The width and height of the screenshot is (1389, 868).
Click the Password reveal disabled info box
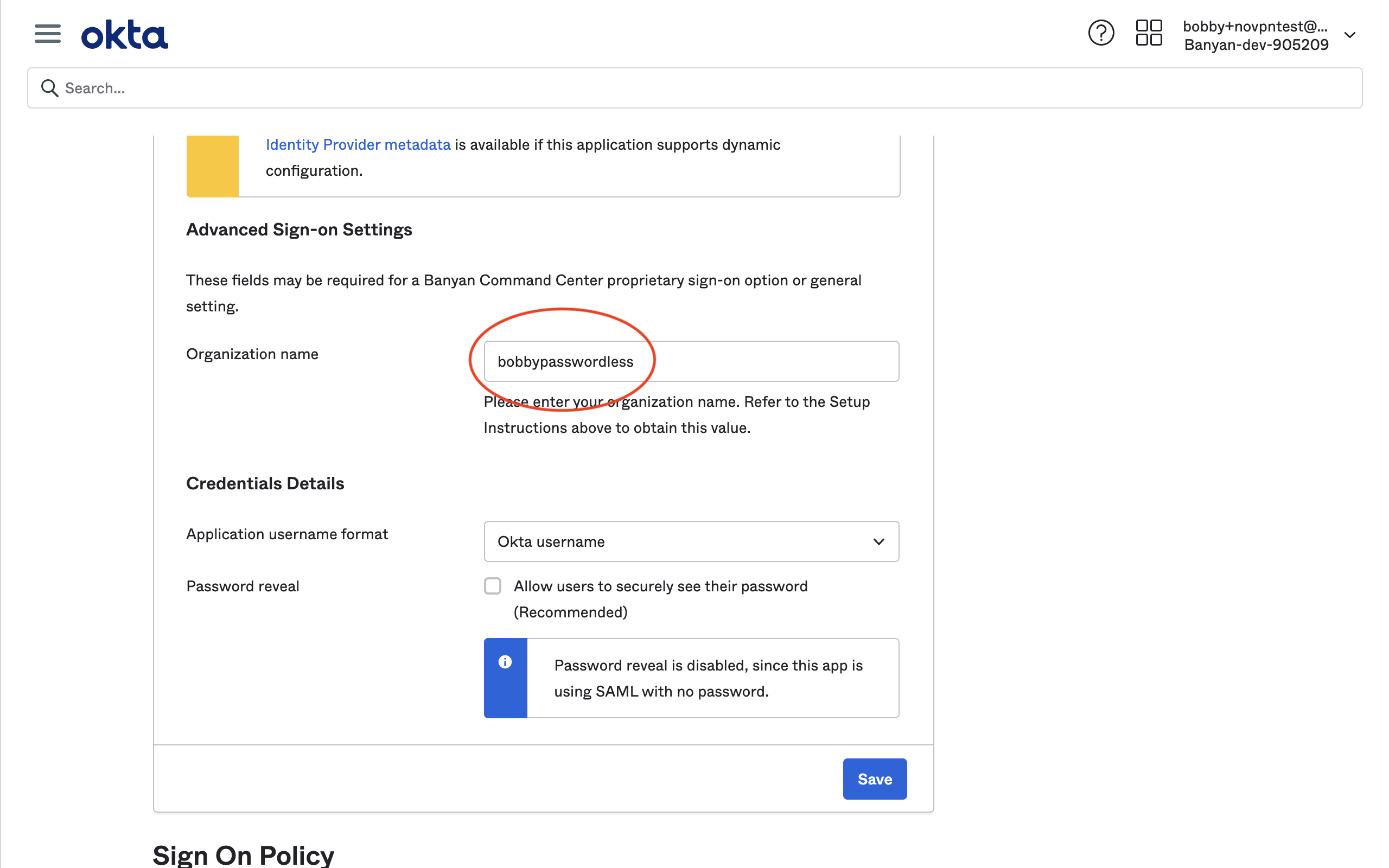(x=712, y=678)
